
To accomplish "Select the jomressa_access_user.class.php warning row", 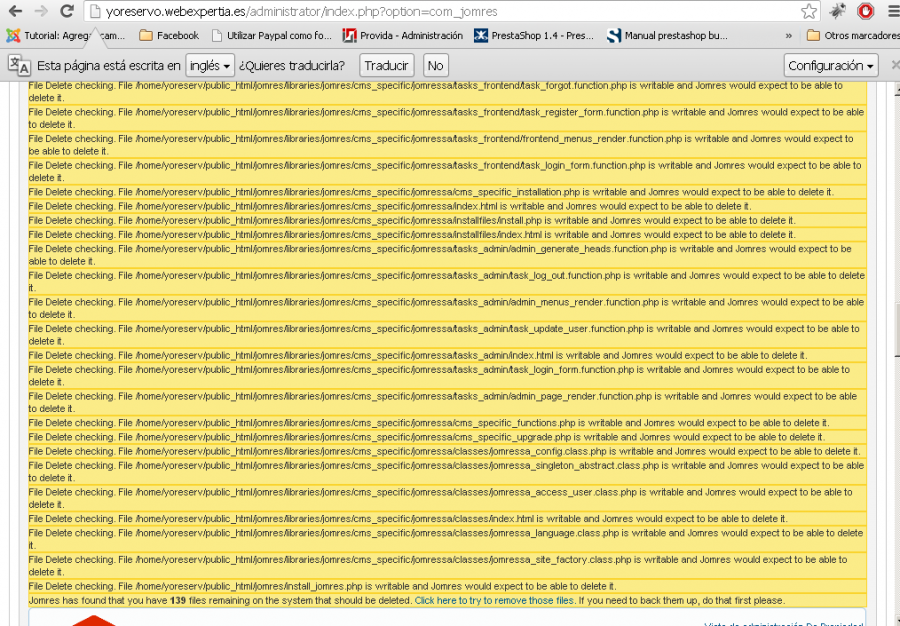I will pyautogui.click(x=447, y=498).
